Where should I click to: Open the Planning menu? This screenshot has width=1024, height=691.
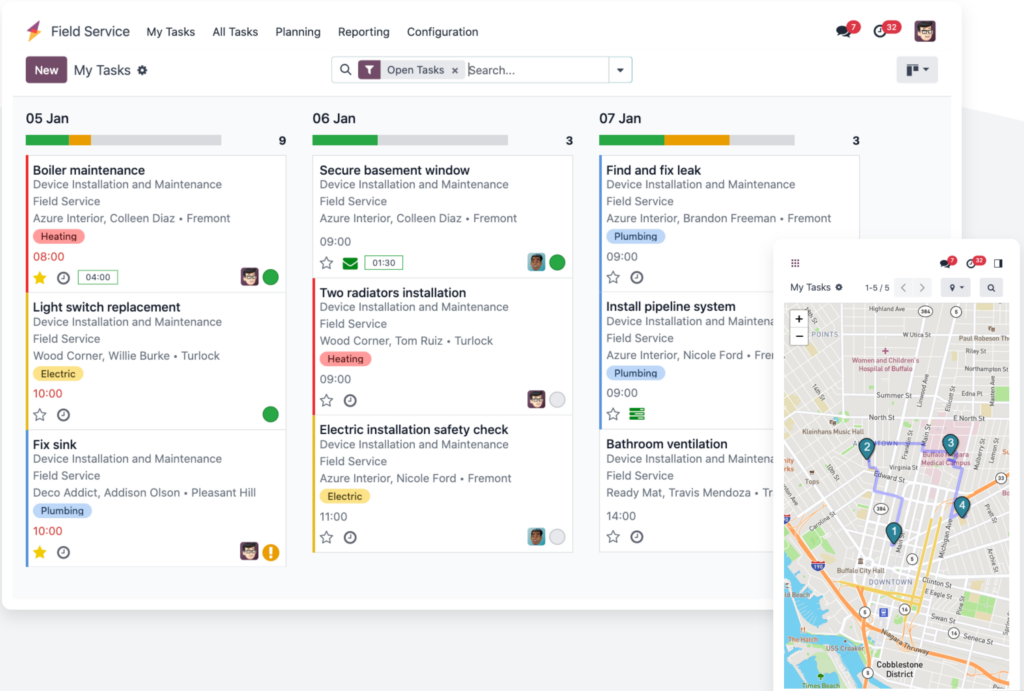(298, 32)
